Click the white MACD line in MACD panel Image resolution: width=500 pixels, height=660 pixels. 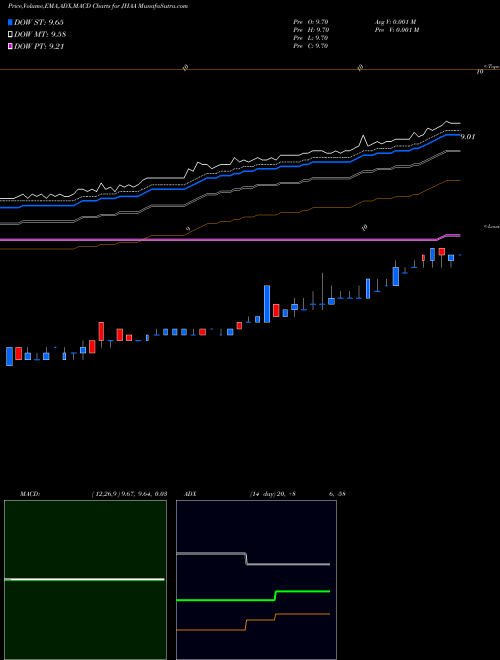[84, 580]
